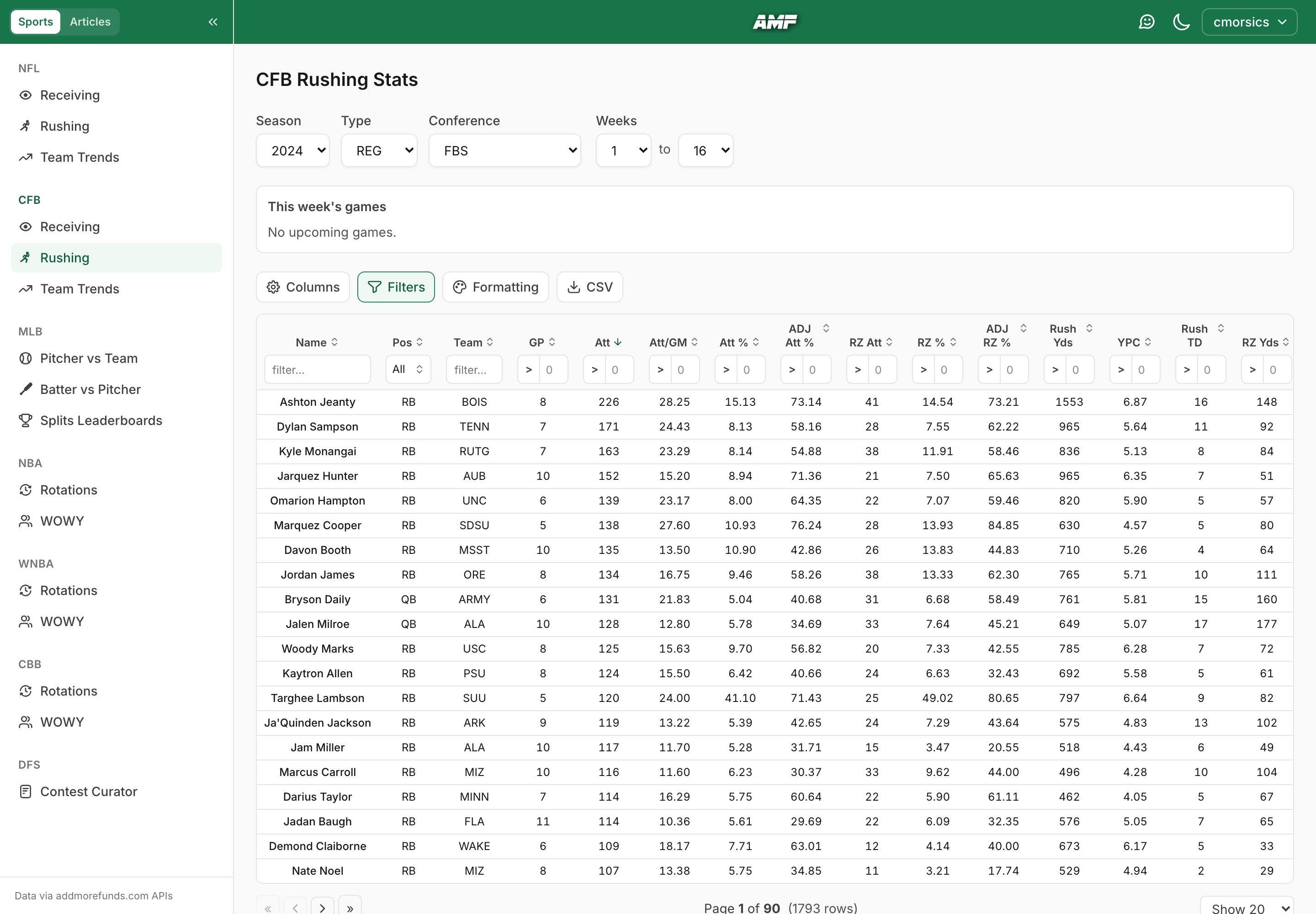Open NFL Team Trends page
This screenshot has width=1316, height=914.
[x=116, y=157]
